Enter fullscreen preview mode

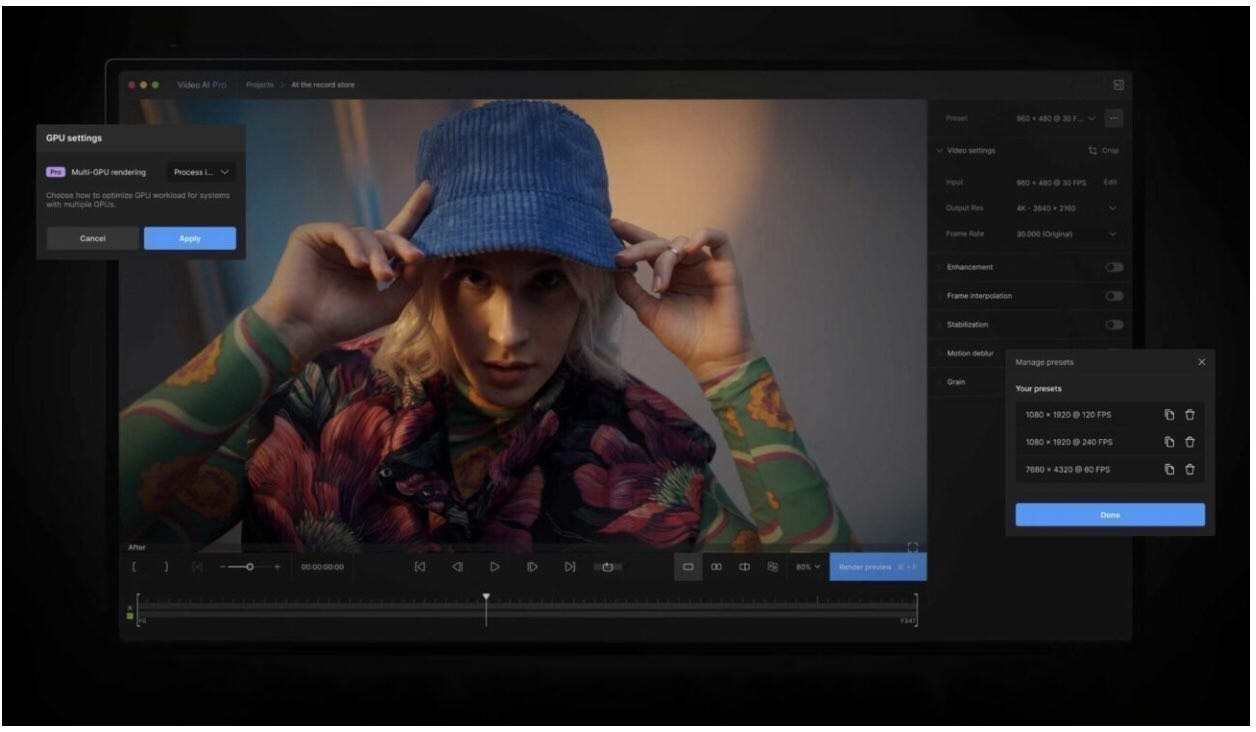tap(912, 547)
